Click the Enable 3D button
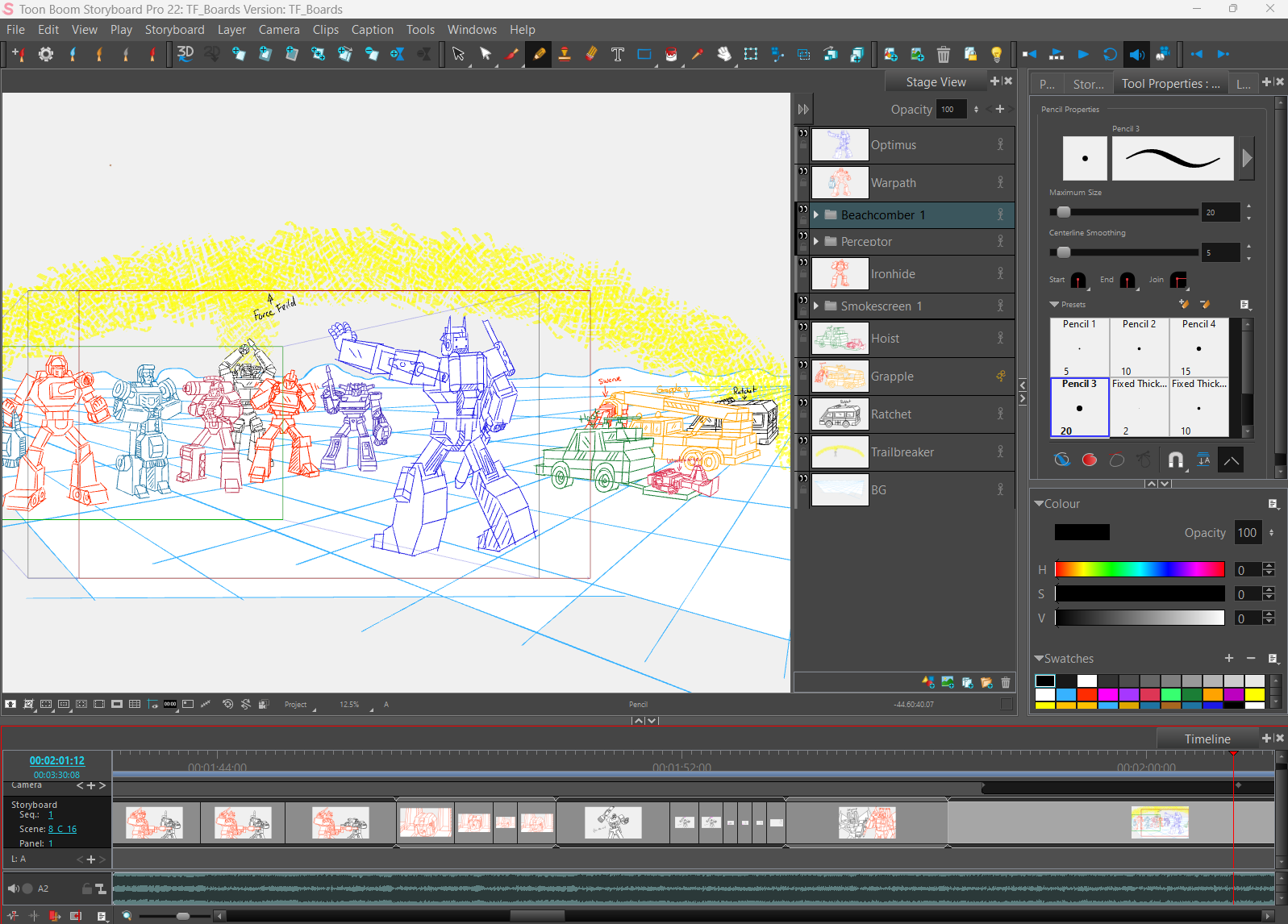The image size is (1288, 924). 185,54
